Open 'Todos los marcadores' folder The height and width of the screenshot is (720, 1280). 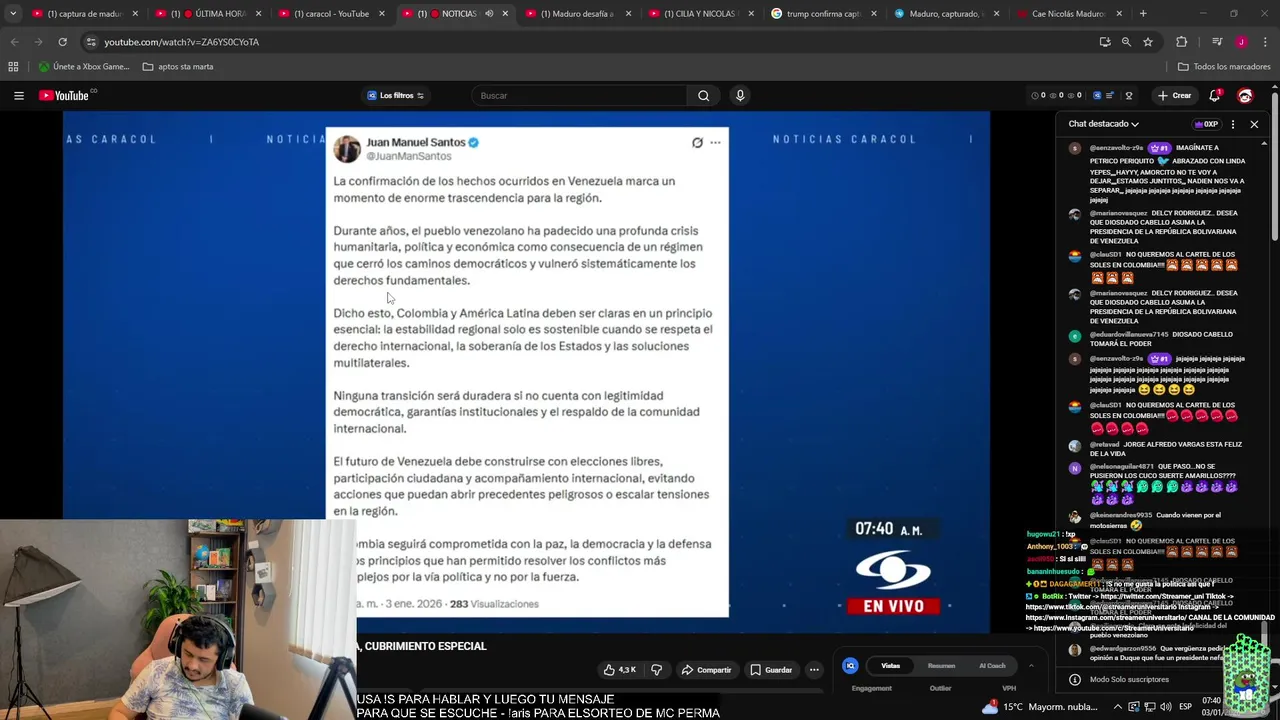point(1224,67)
